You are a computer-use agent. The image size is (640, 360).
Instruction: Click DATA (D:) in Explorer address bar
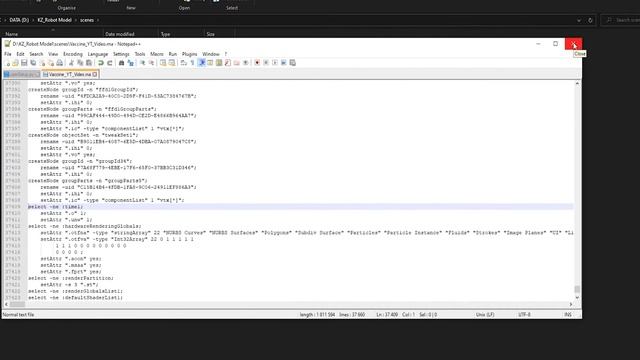coord(19,20)
